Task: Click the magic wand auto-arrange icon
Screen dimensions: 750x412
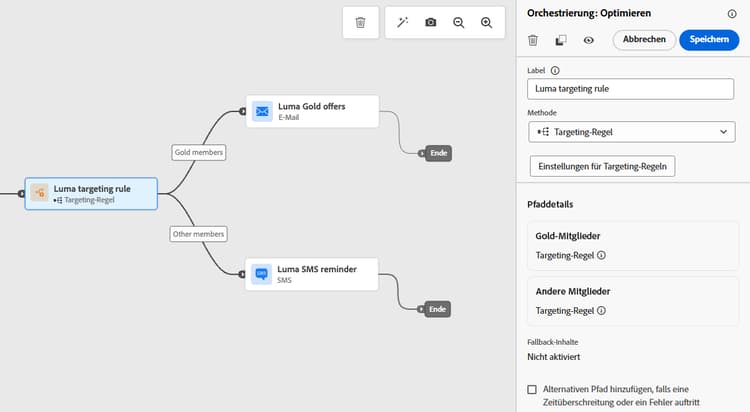Action: pyautogui.click(x=403, y=22)
